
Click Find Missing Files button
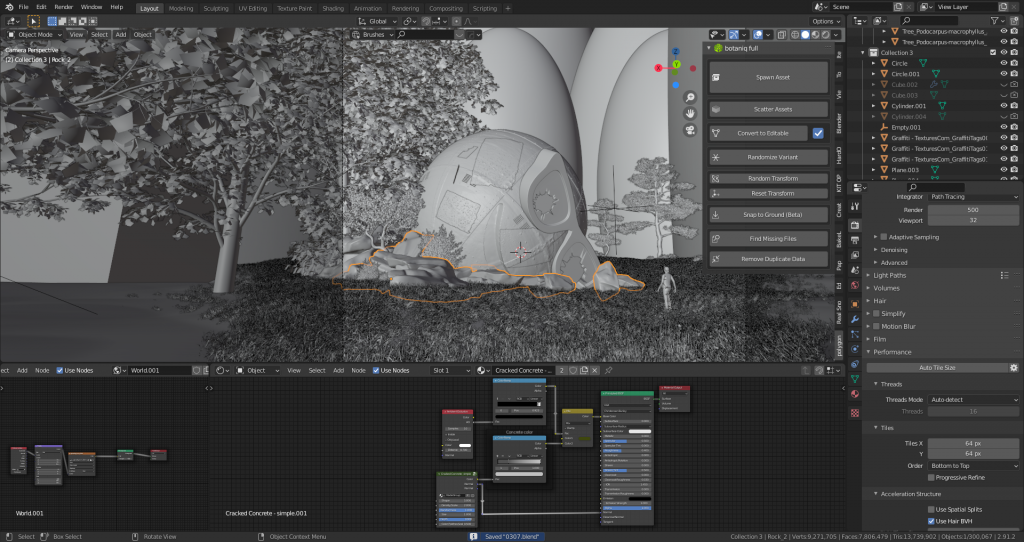pos(769,238)
